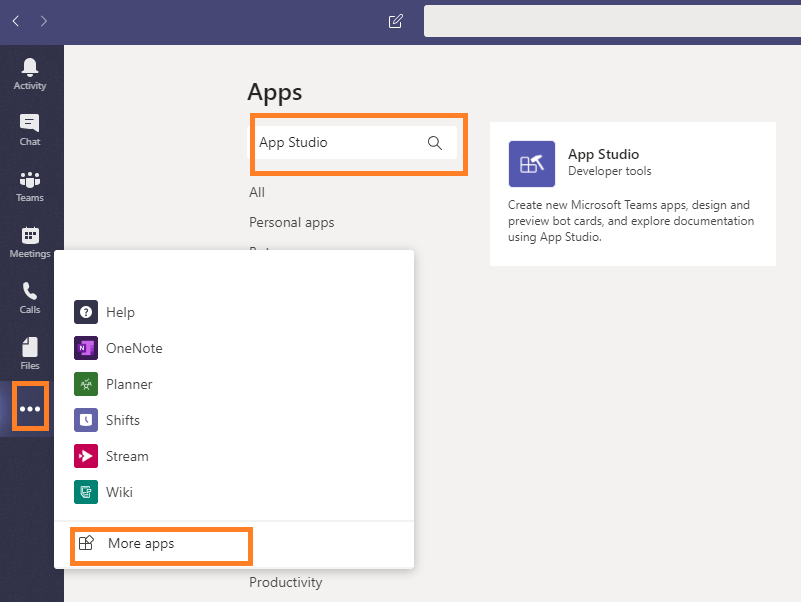
Task: Click the Apps page heading
Action: coord(275,93)
